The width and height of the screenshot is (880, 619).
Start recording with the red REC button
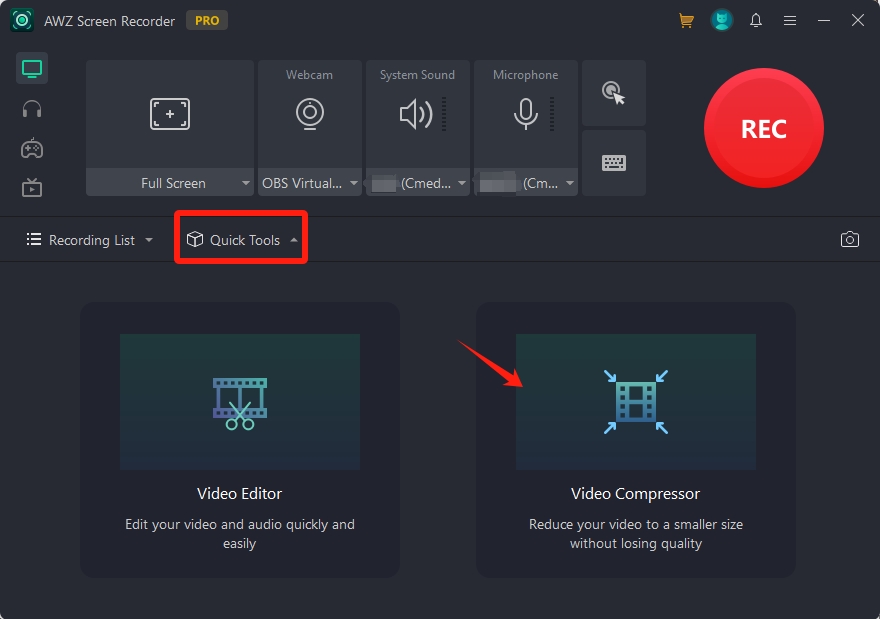[763, 128]
